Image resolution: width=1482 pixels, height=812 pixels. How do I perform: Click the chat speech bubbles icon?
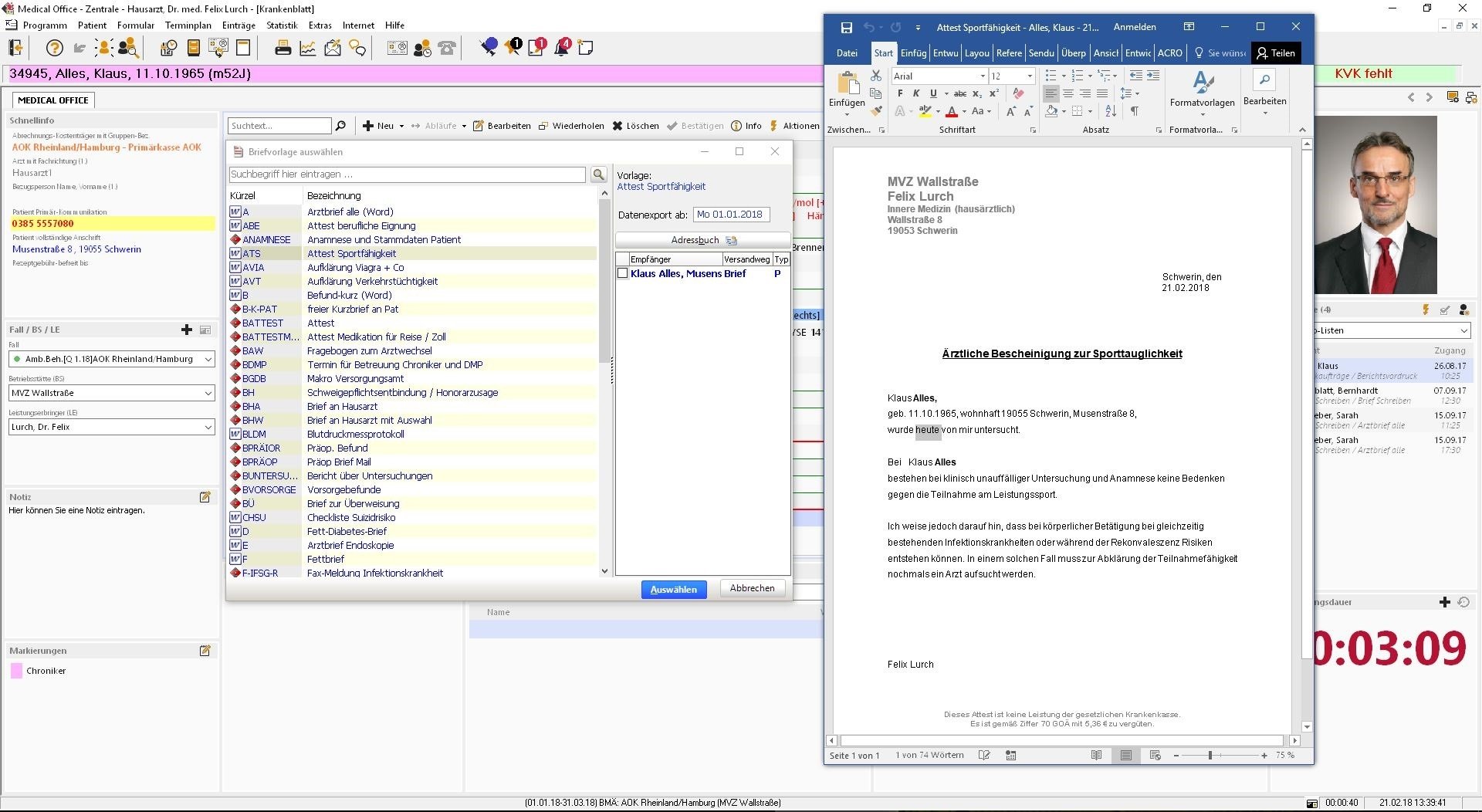click(357, 48)
